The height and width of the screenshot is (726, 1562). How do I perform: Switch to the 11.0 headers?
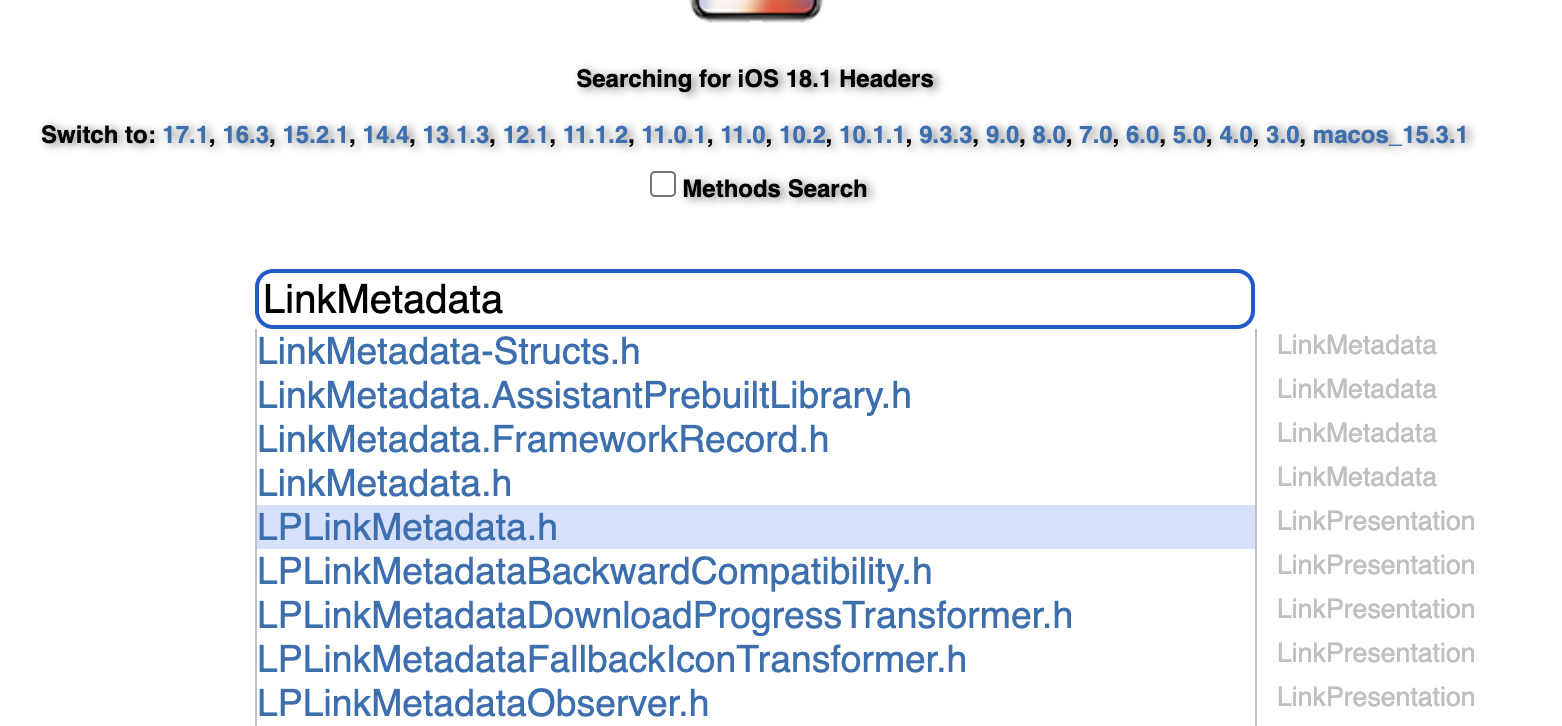[743, 135]
